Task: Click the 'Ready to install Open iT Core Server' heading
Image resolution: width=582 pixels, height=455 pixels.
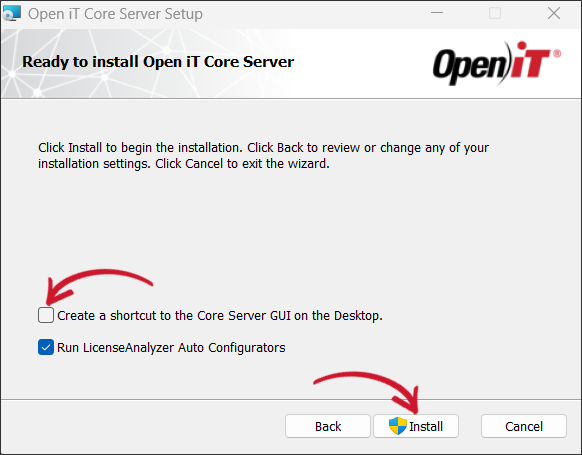Action: pyautogui.click(x=158, y=62)
